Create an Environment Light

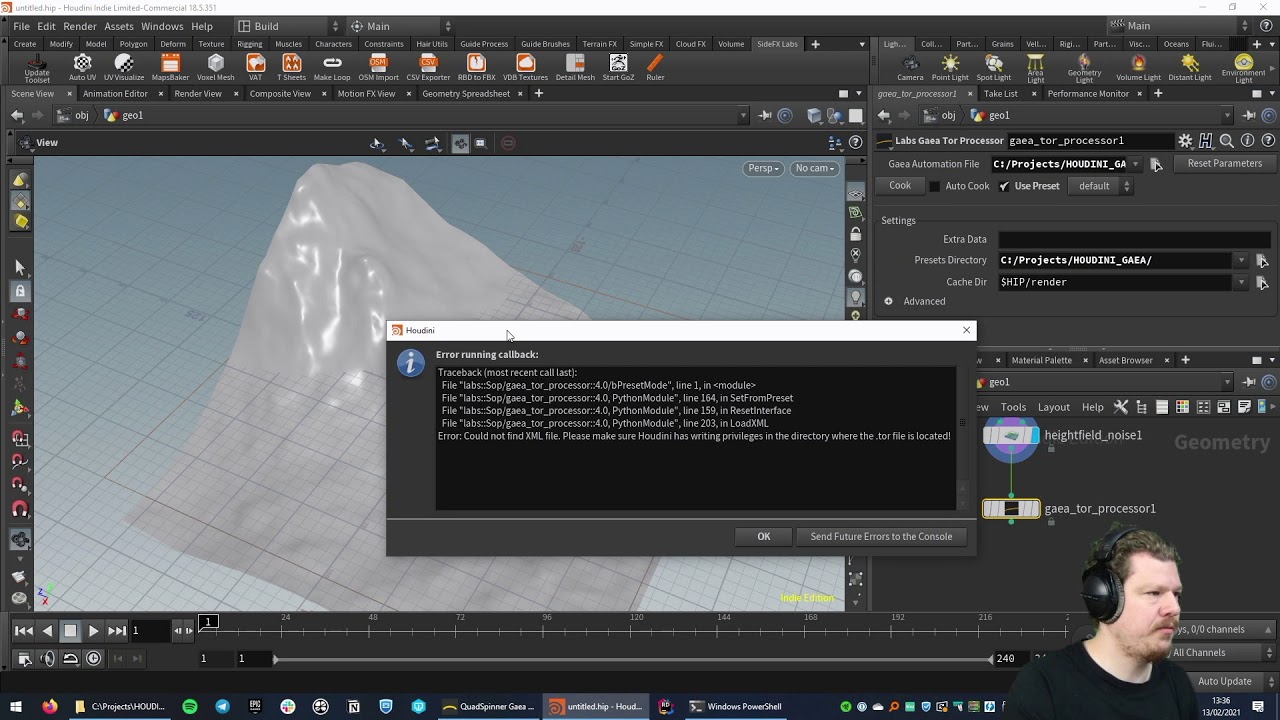click(x=1243, y=69)
